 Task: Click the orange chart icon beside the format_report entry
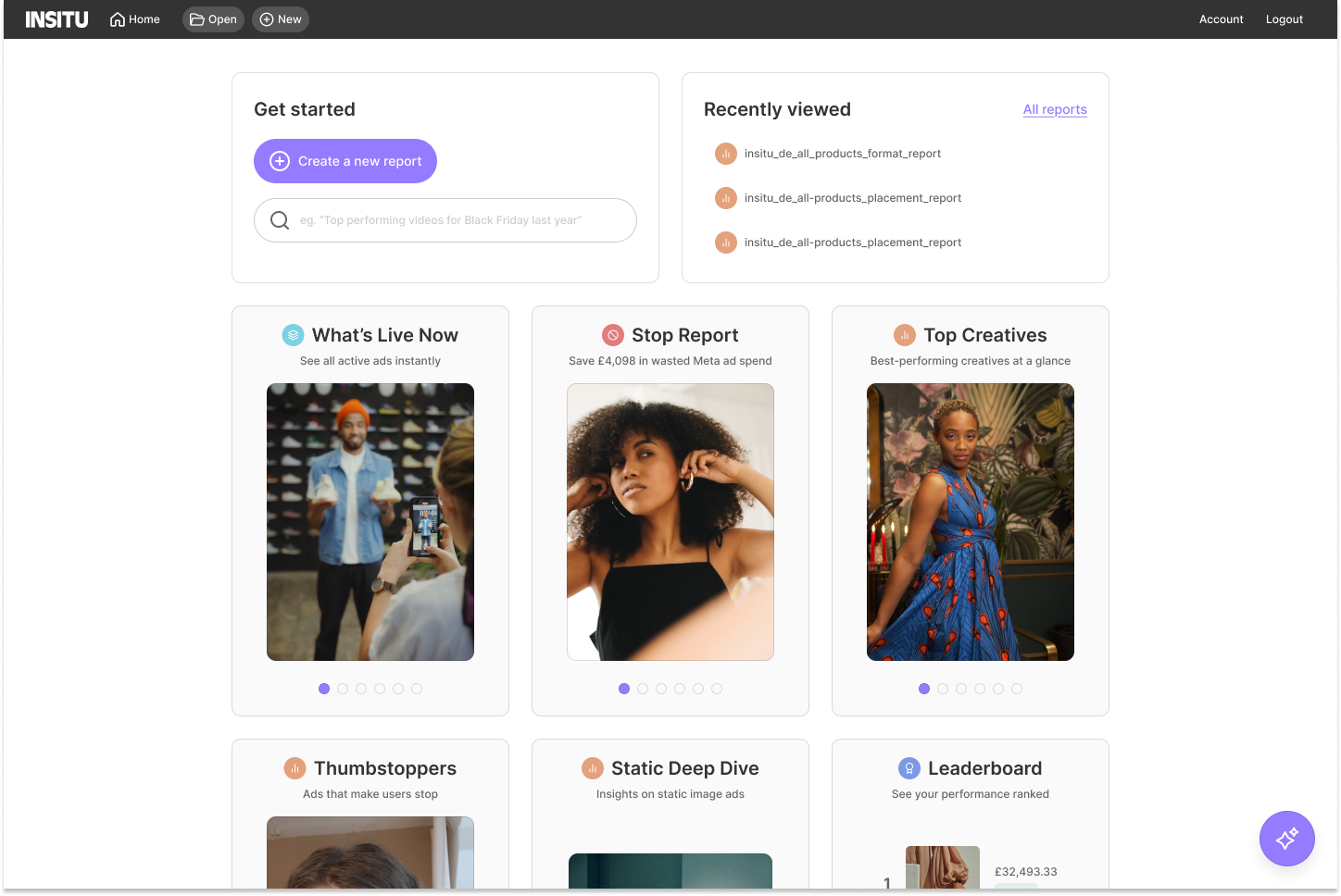pyautogui.click(x=726, y=154)
